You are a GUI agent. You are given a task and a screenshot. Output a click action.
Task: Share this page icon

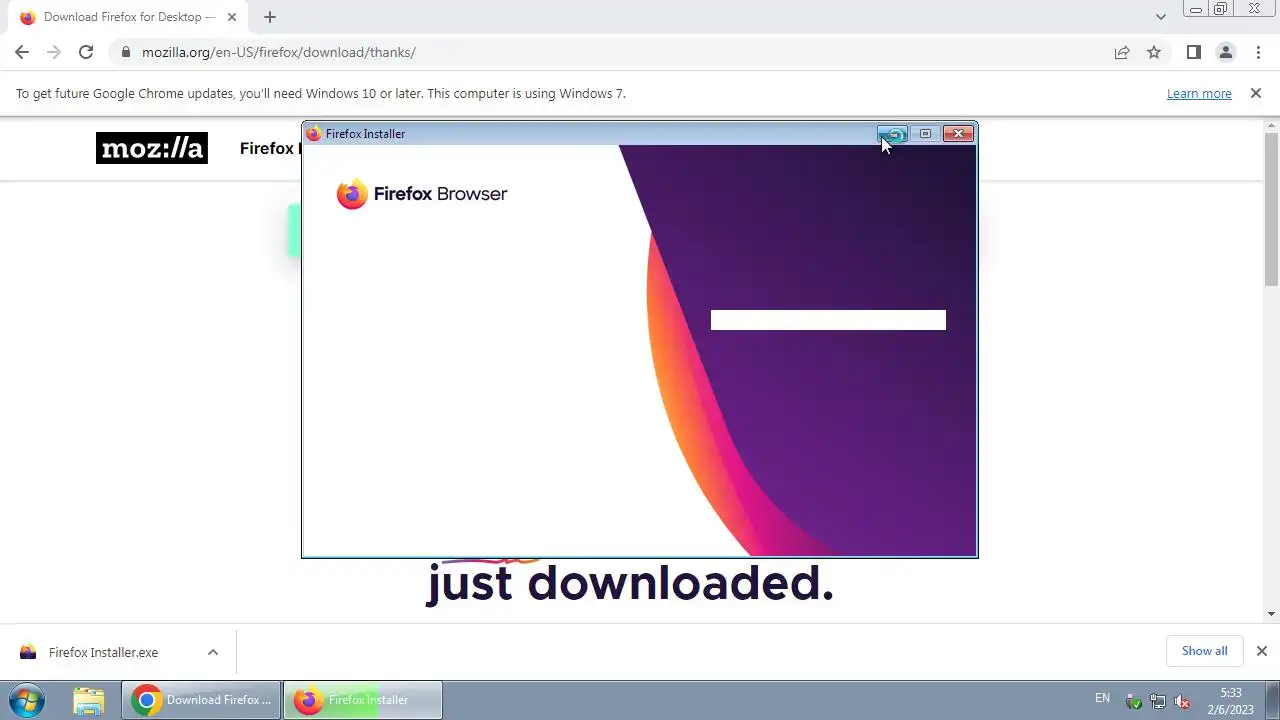pos(1122,52)
